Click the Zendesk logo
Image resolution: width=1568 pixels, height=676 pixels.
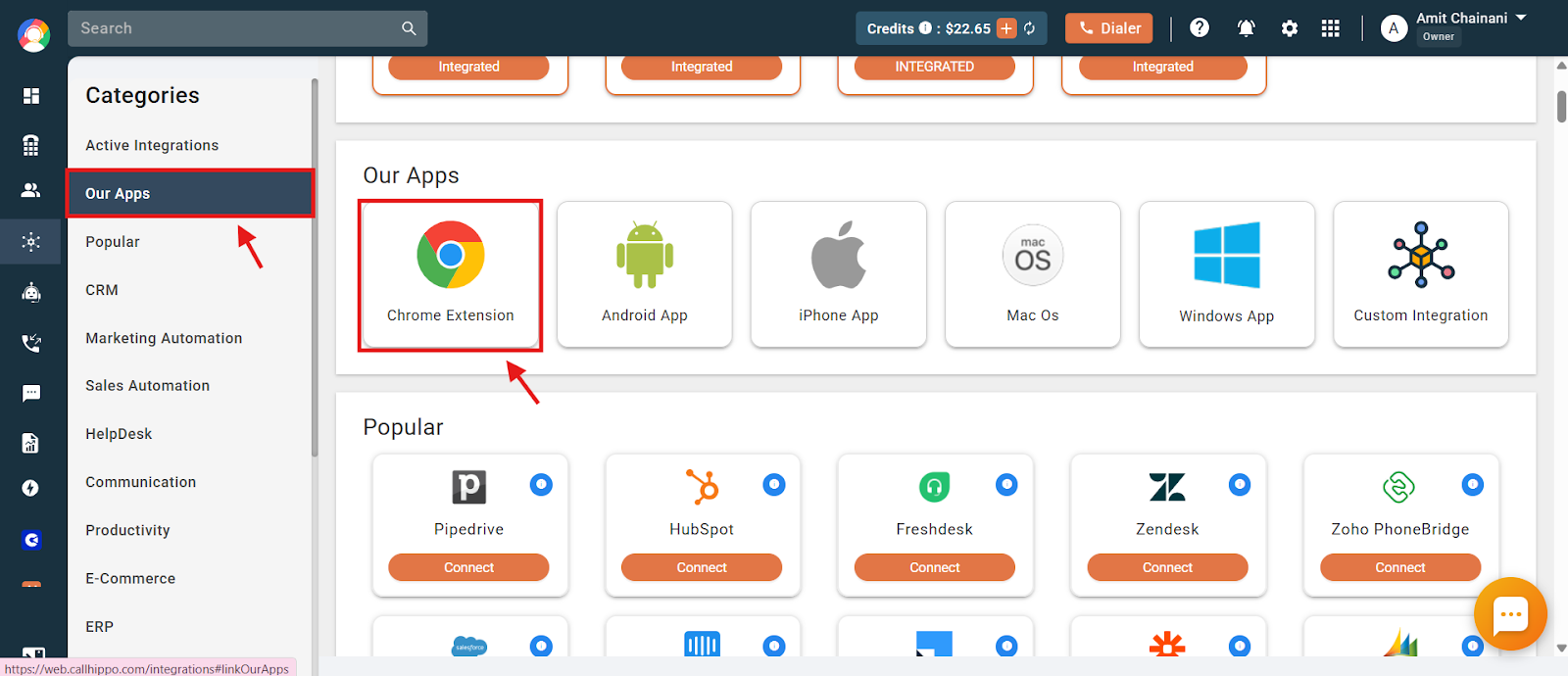point(1167,486)
